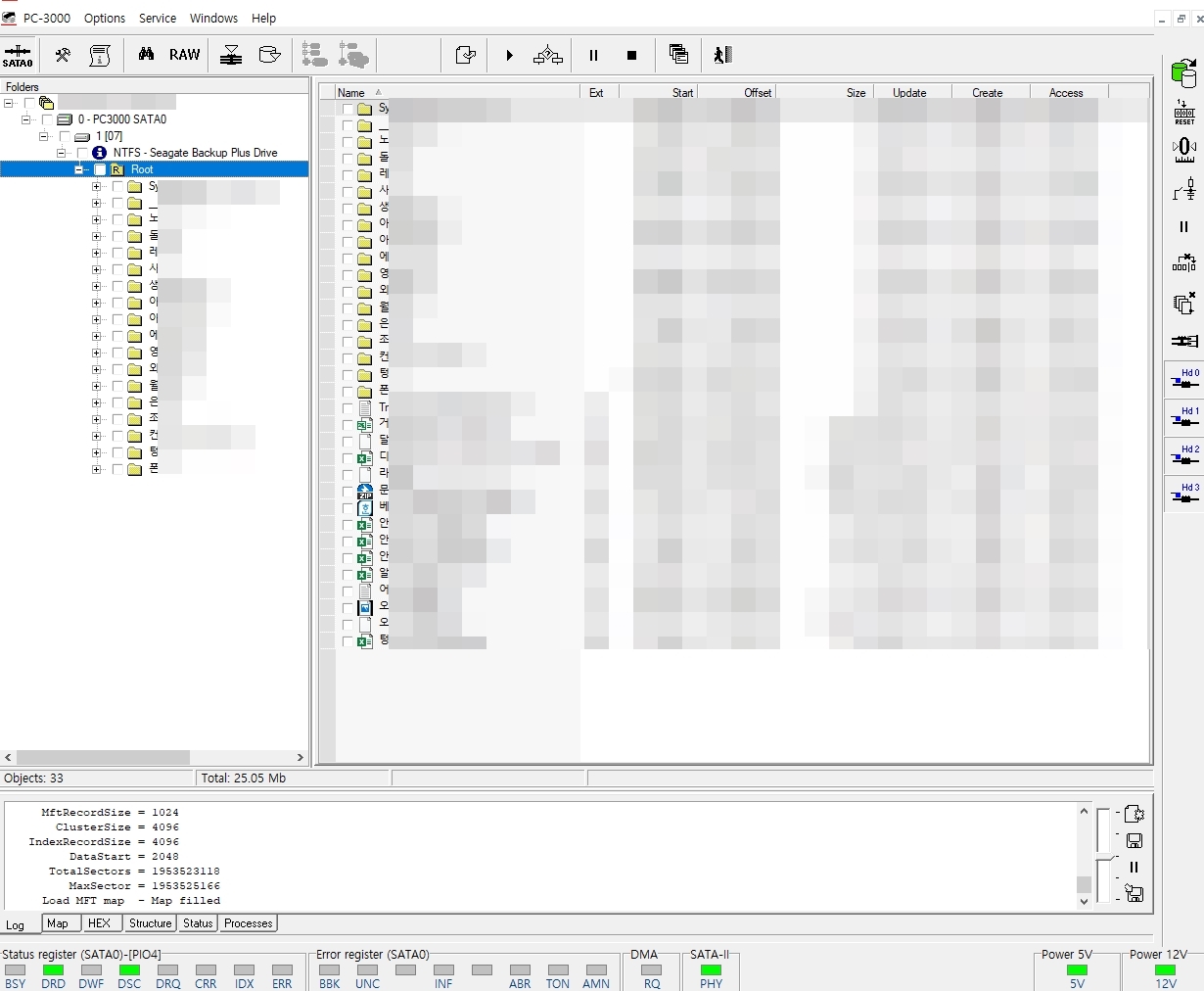Click the floppy save icon in log panel
Viewport: 1204px width, 991px height.
1134,841
